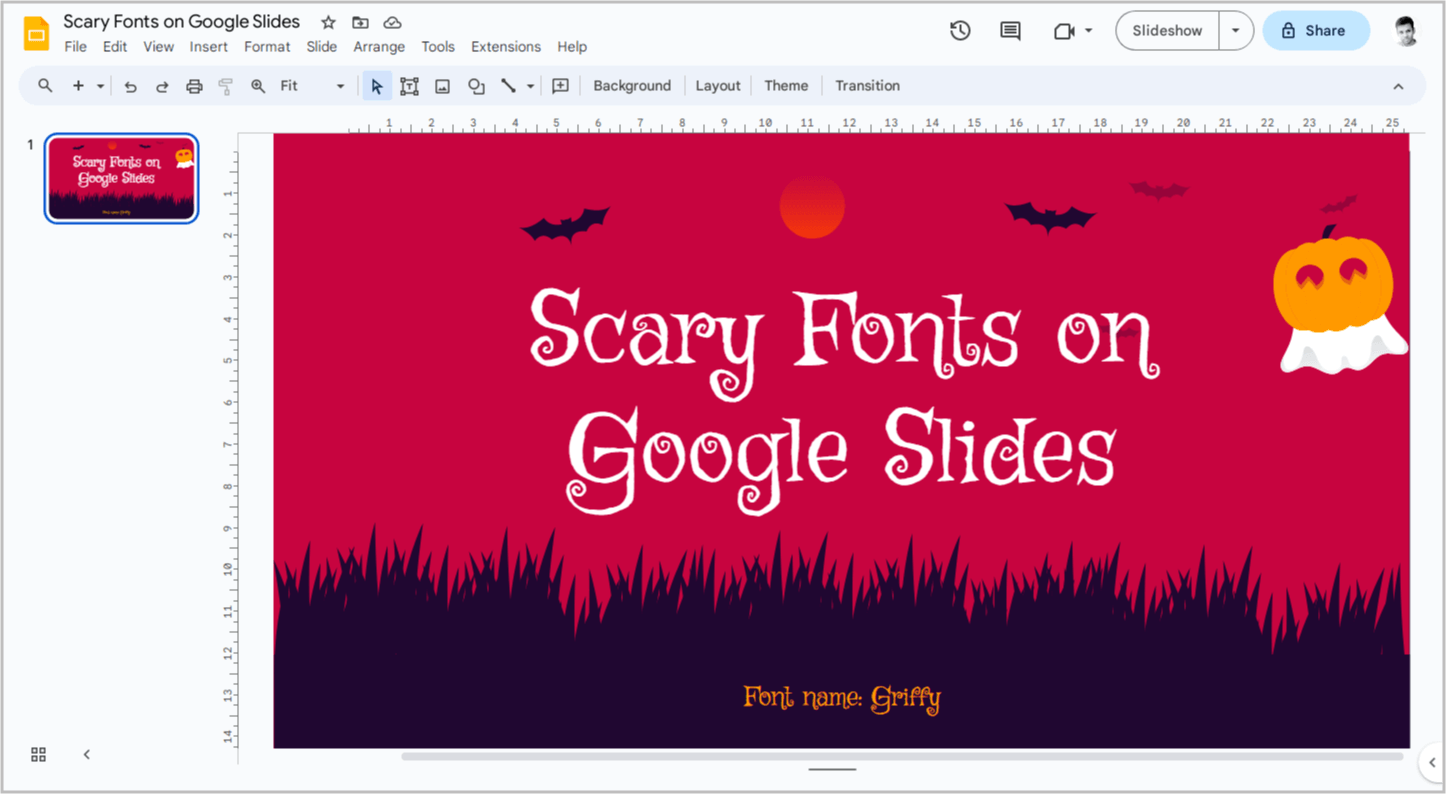Viewport: 1446px width, 794px height.
Task: Click the horizontal scrollbar below slide
Action: (902, 757)
